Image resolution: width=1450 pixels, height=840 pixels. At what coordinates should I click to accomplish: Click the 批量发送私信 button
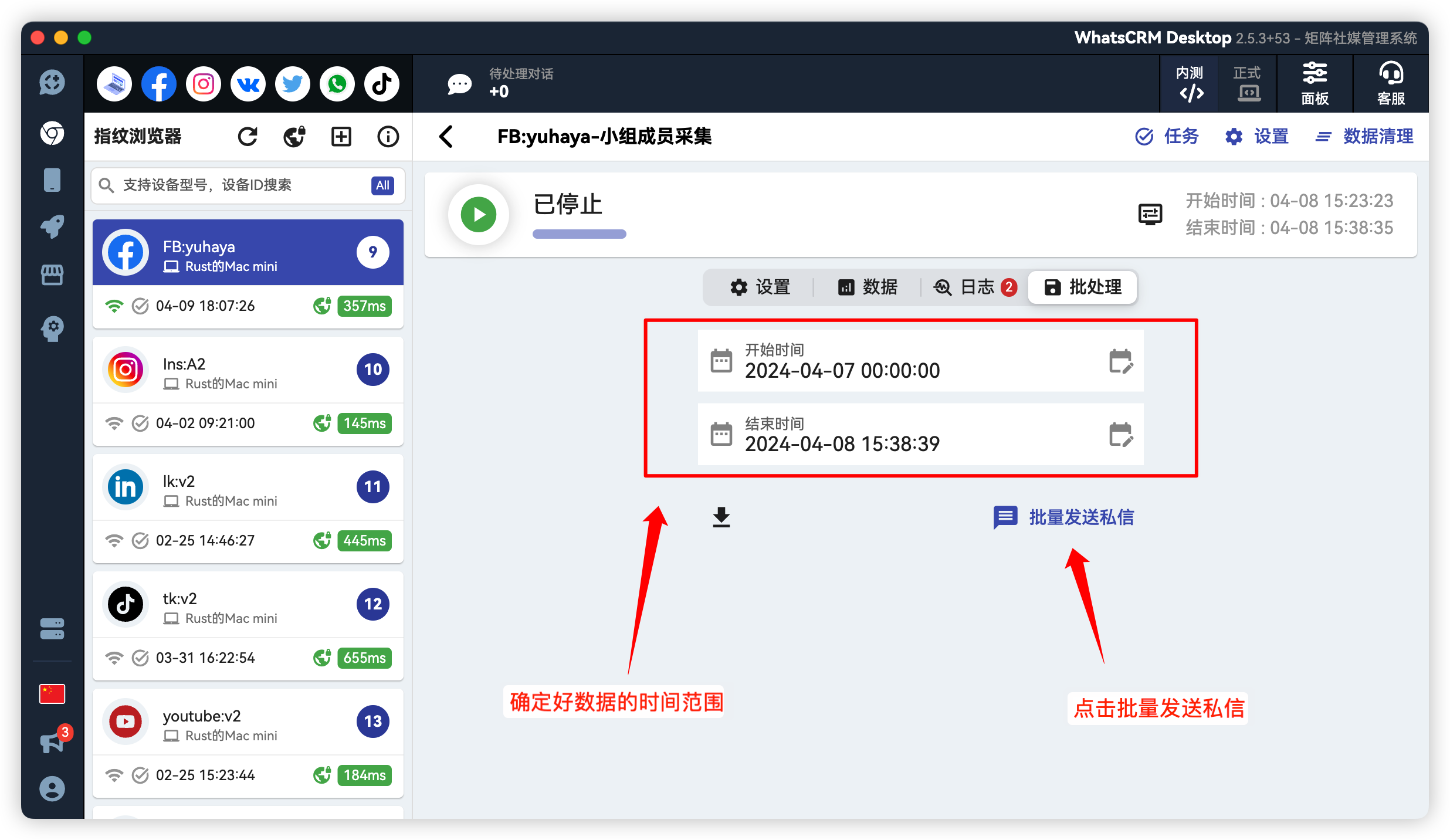point(1080,517)
